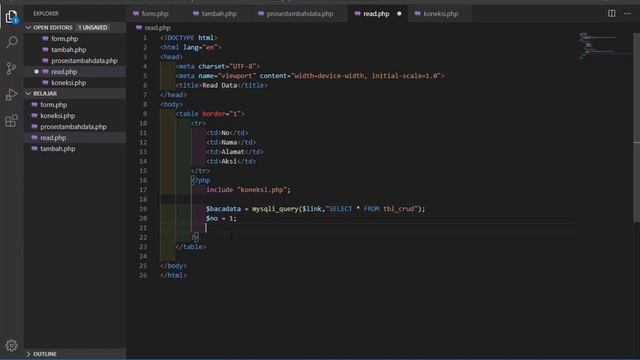Click the meta viewport line

pos(310,76)
